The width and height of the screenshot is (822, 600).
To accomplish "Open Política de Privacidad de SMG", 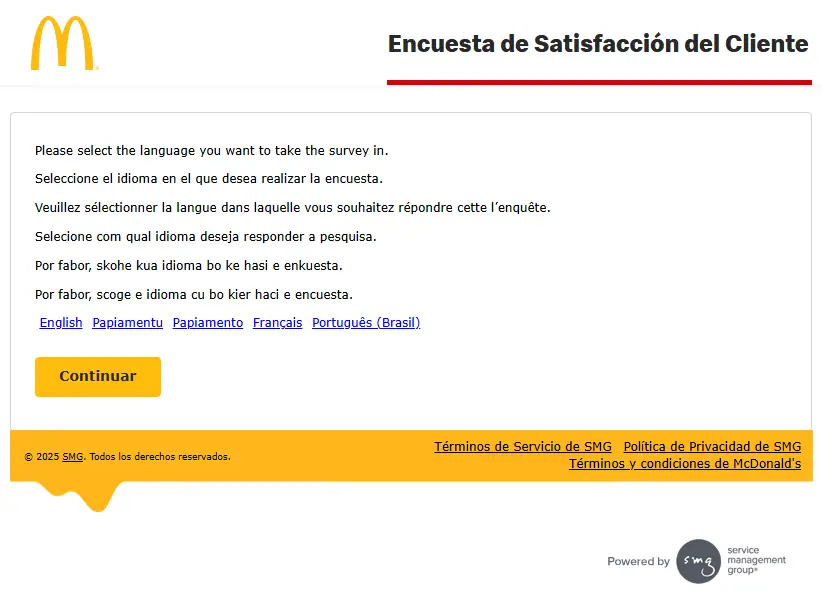I will (x=712, y=446).
